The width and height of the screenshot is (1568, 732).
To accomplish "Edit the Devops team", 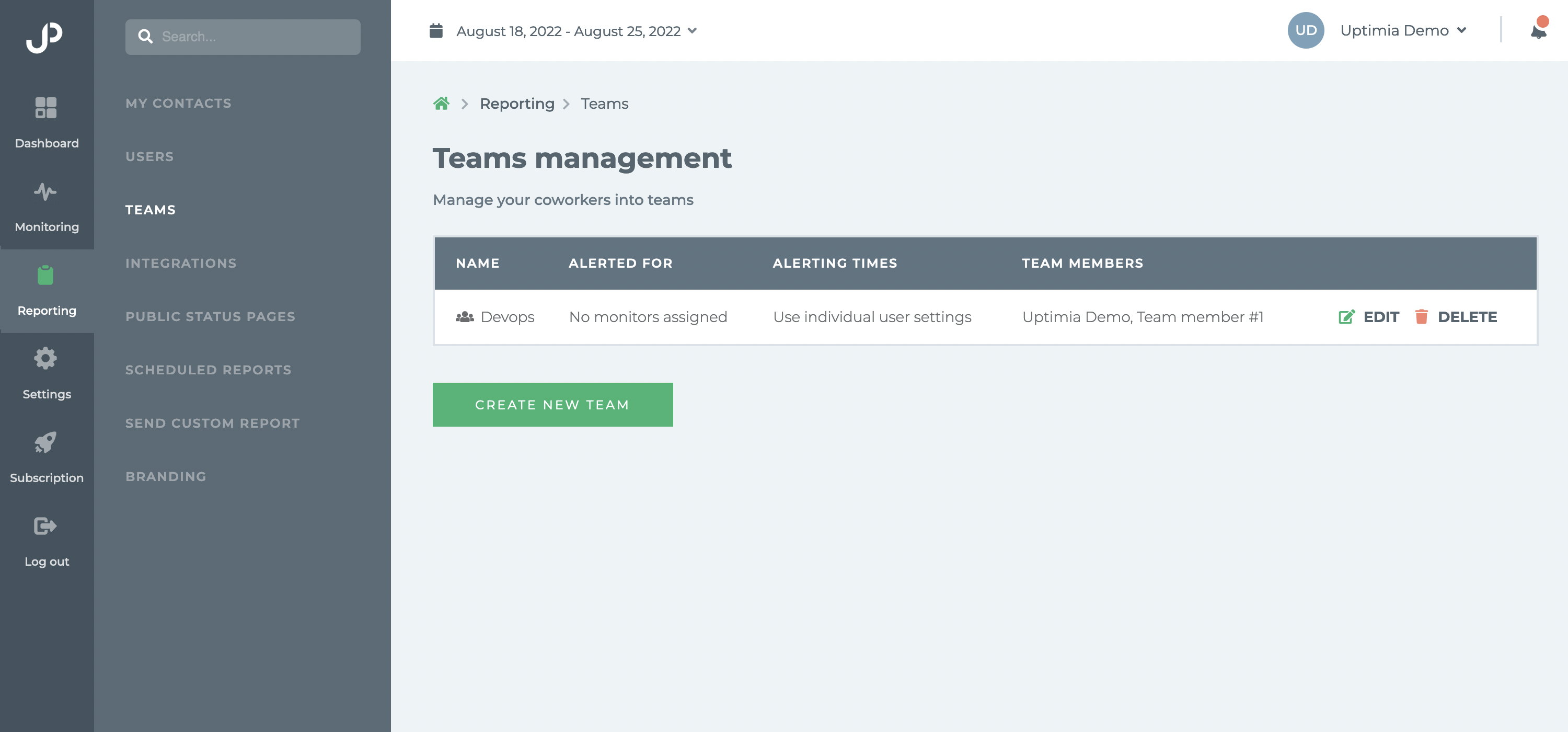I will pos(1369,317).
